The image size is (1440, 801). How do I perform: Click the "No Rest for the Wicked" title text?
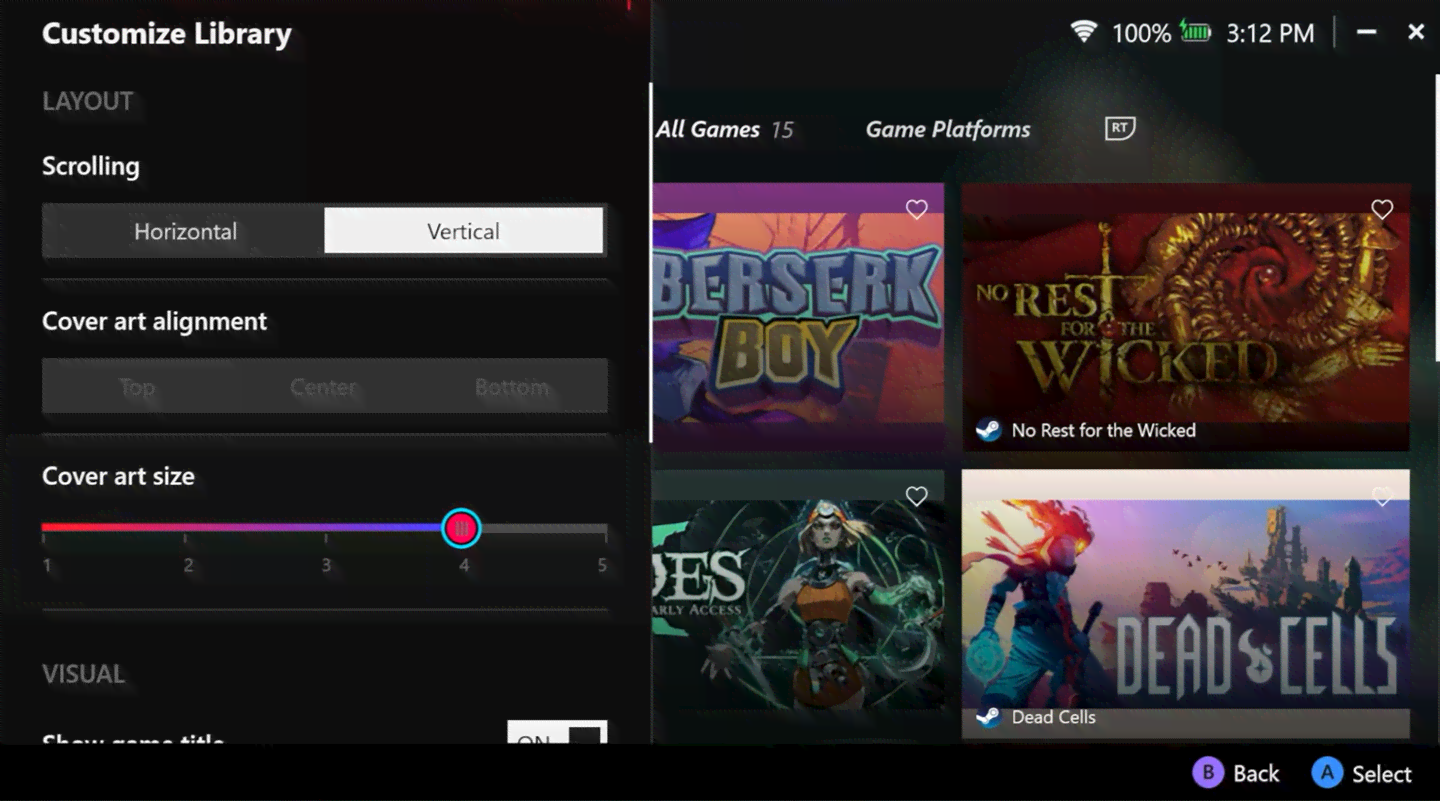(x=1104, y=431)
